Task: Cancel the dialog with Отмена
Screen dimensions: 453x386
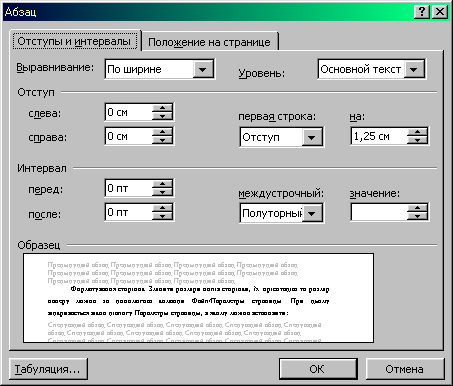Action: [x=405, y=369]
